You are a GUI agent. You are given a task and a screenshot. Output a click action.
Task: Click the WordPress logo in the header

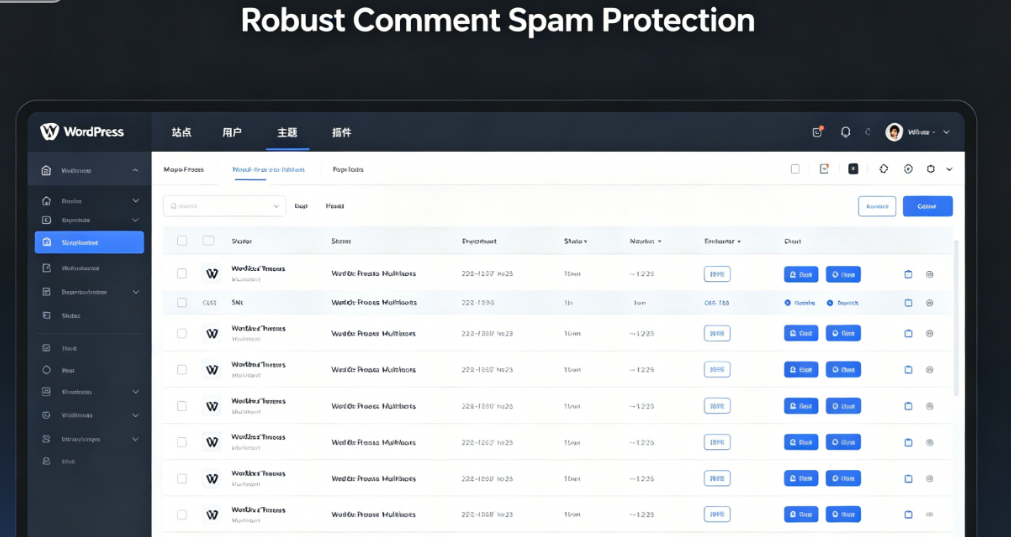(82, 132)
